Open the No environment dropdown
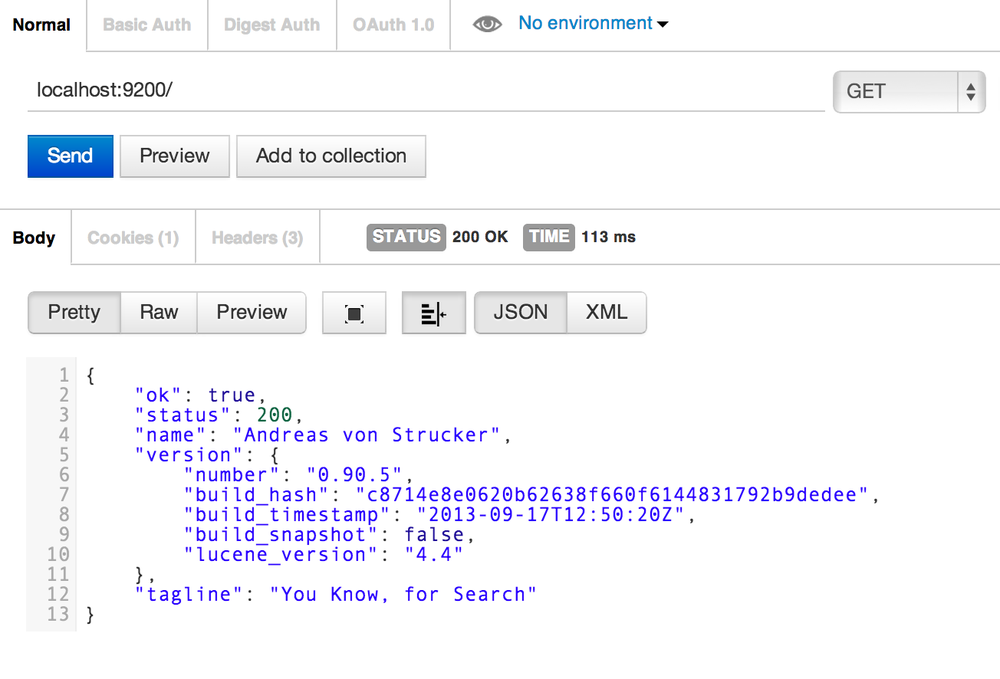The image size is (1000, 679). [x=588, y=23]
